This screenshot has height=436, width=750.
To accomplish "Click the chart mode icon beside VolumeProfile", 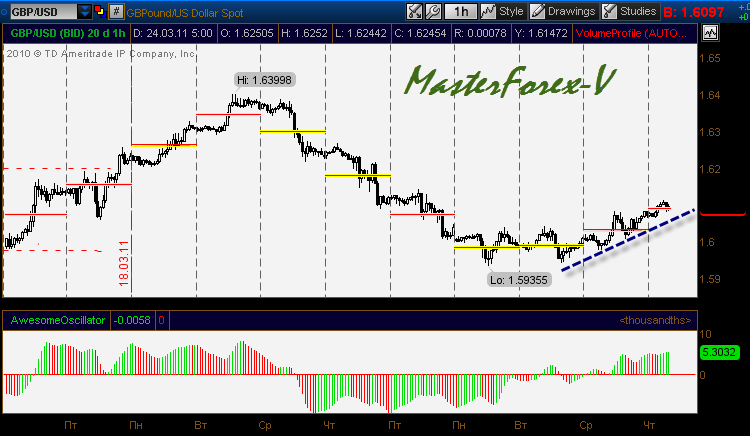I will tap(710, 33).
